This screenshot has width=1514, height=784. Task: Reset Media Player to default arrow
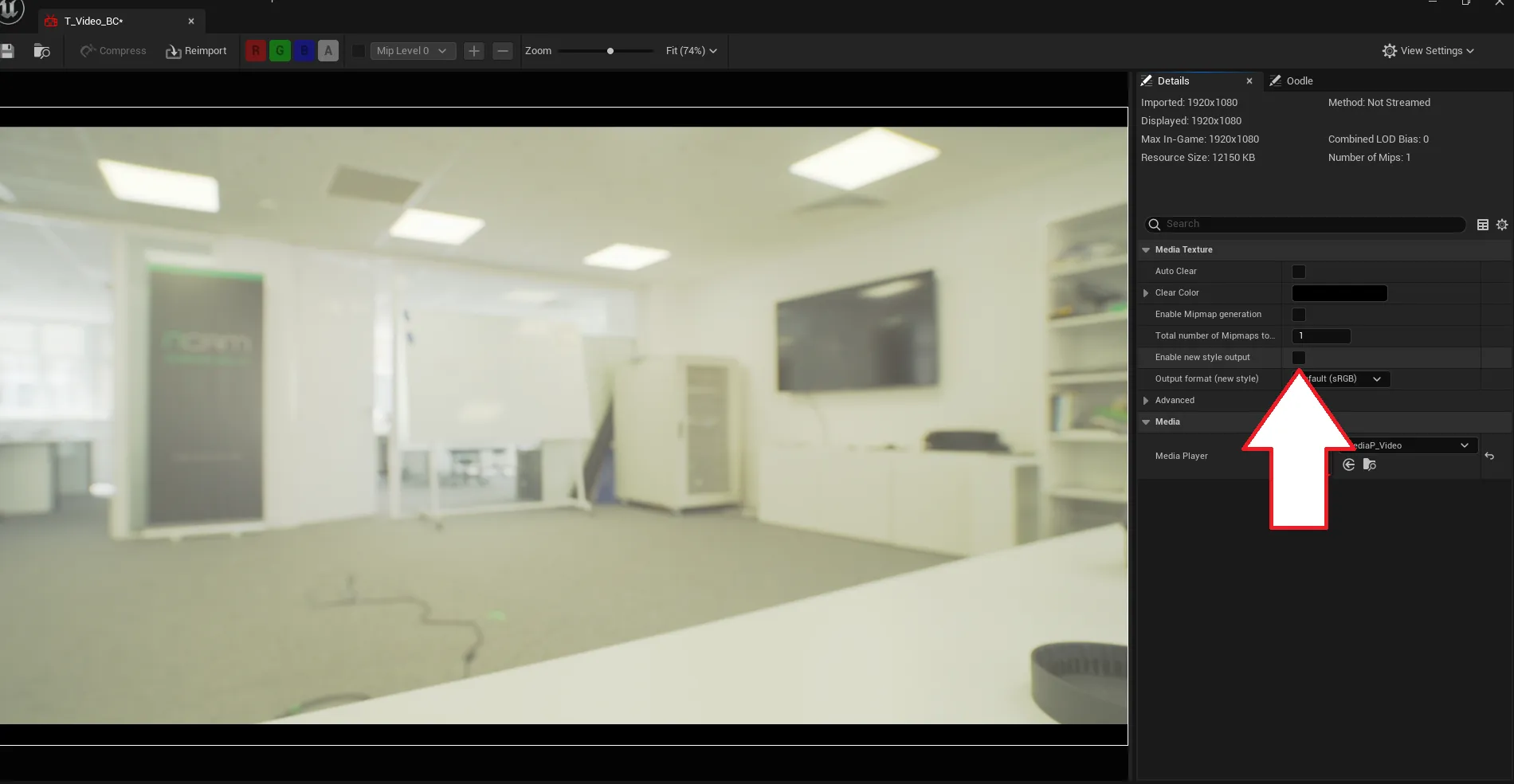coord(1489,457)
